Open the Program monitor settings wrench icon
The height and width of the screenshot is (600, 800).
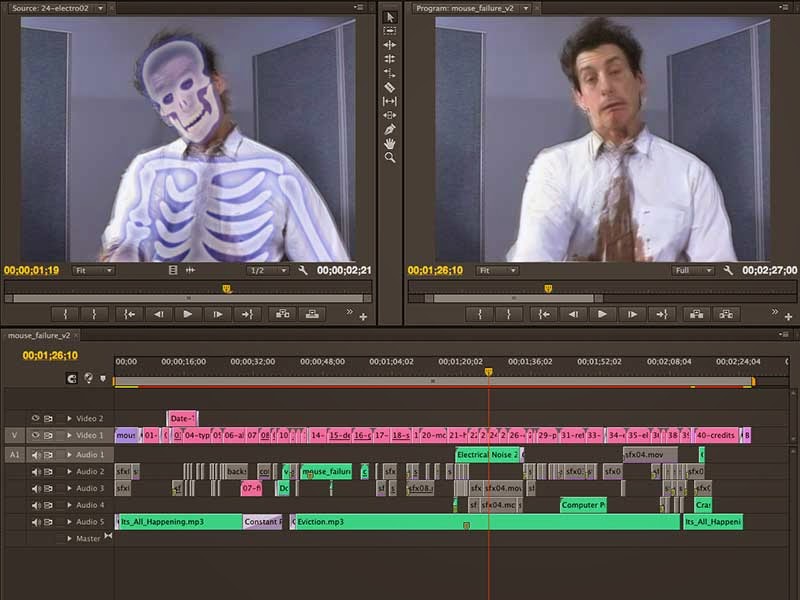727,269
